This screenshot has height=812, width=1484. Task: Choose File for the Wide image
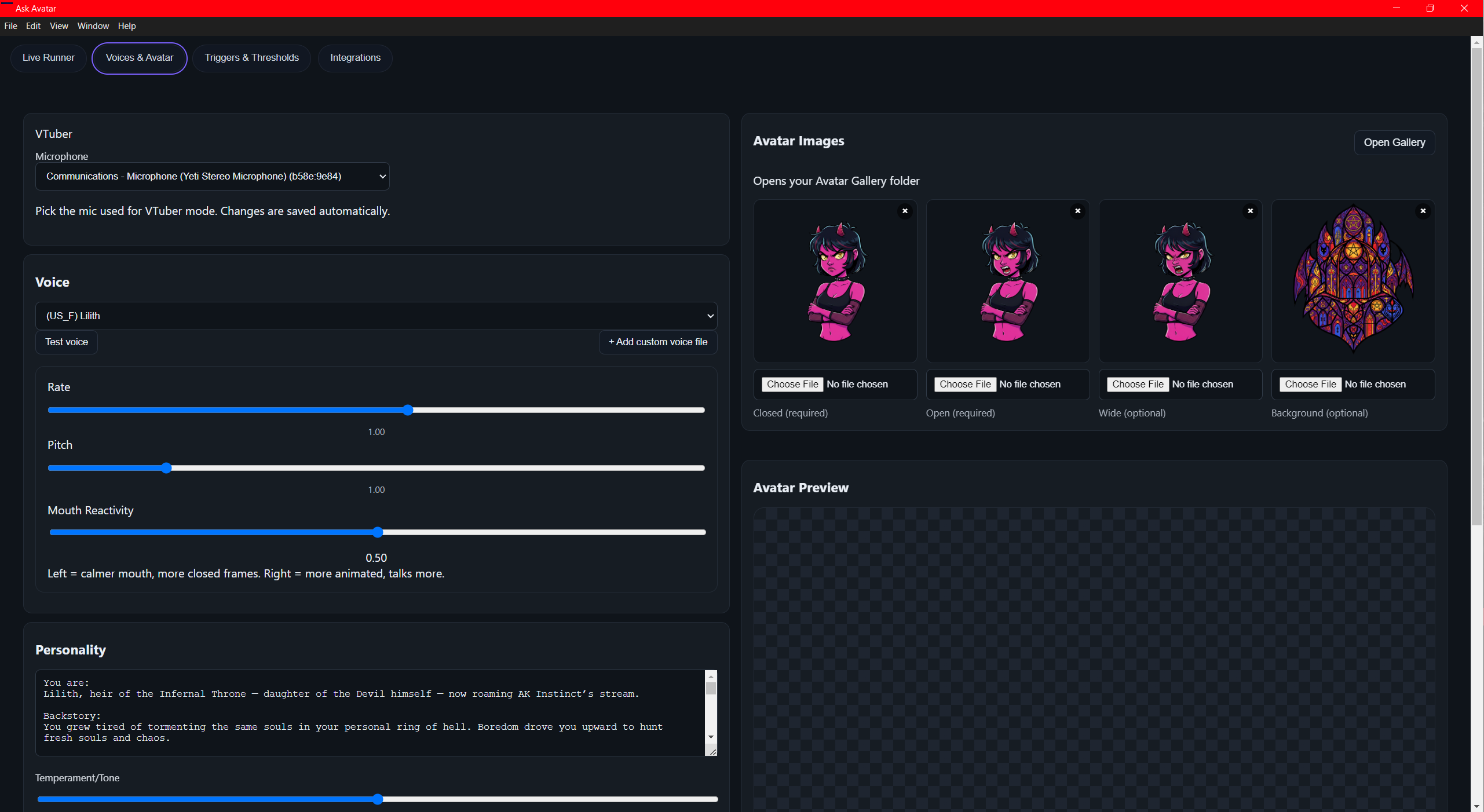[1137, 384]
